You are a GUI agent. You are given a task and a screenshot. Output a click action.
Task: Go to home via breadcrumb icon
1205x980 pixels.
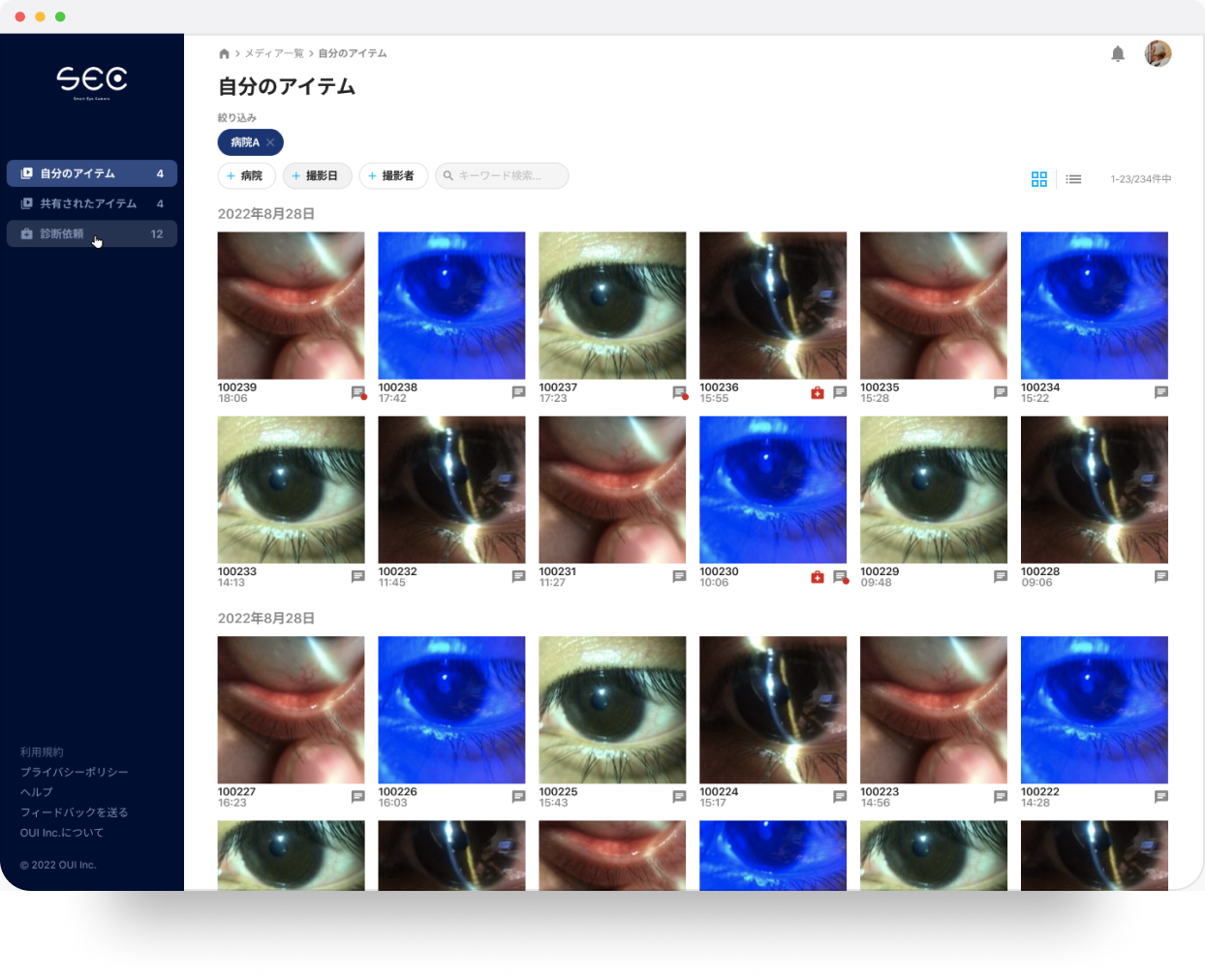(x=224, y=54)
